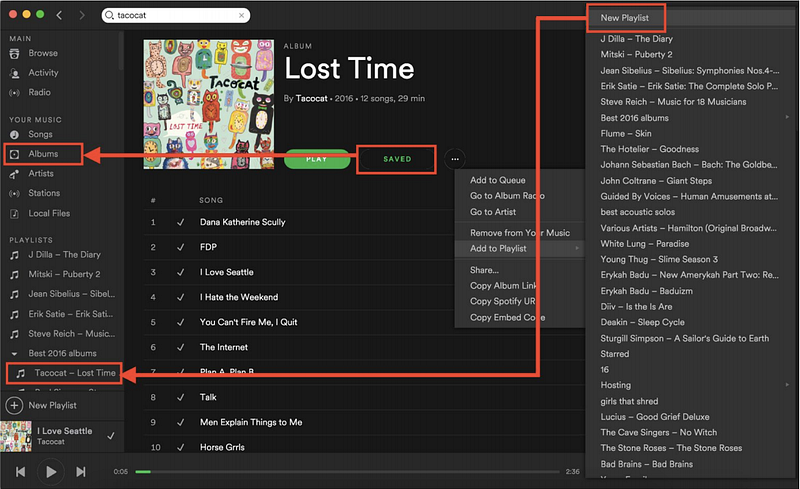Click the play button in player bar
The height and width of the screenshot is (489, 800).
click(x=51, y=472)
